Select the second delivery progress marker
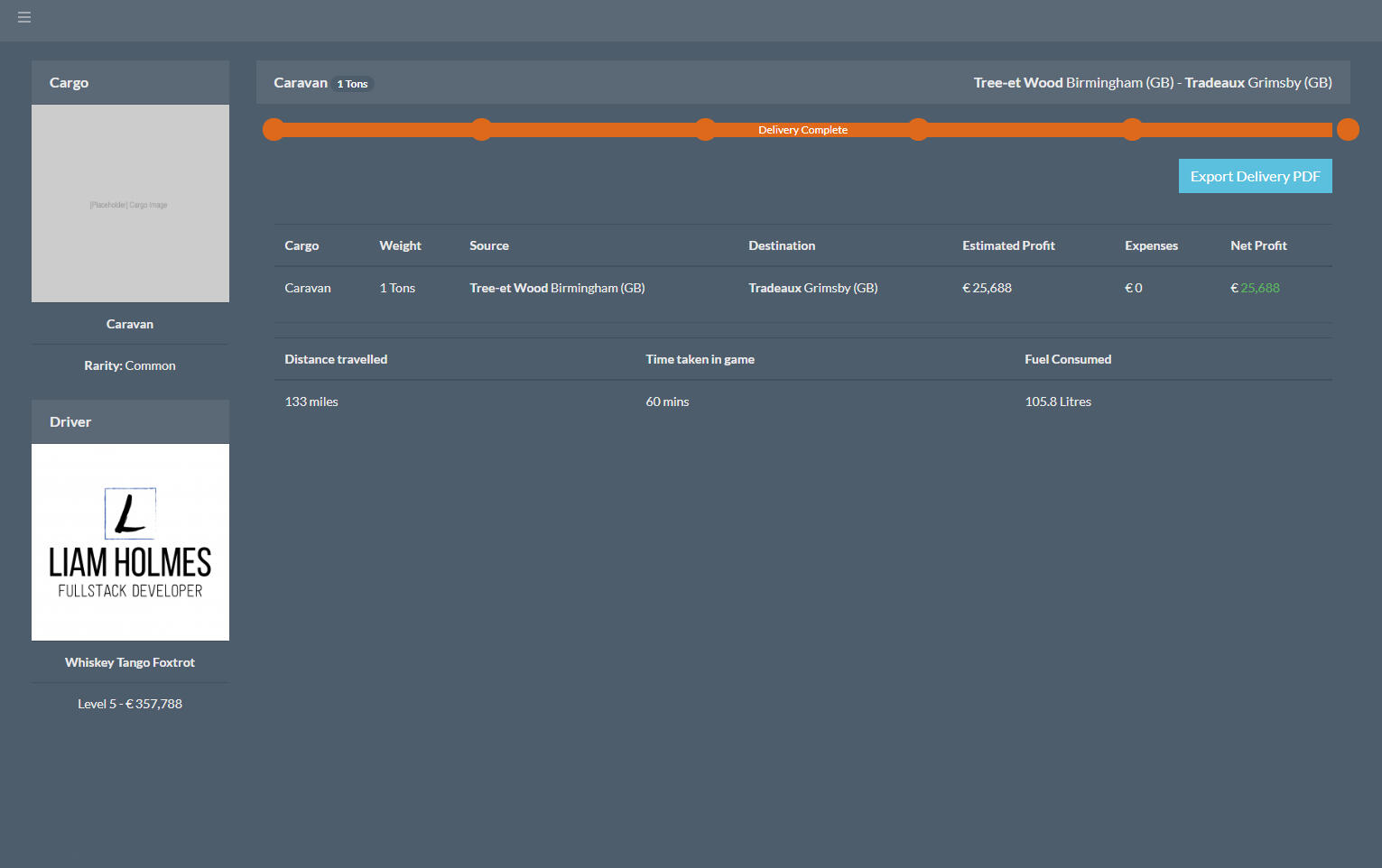 [482, 130]
